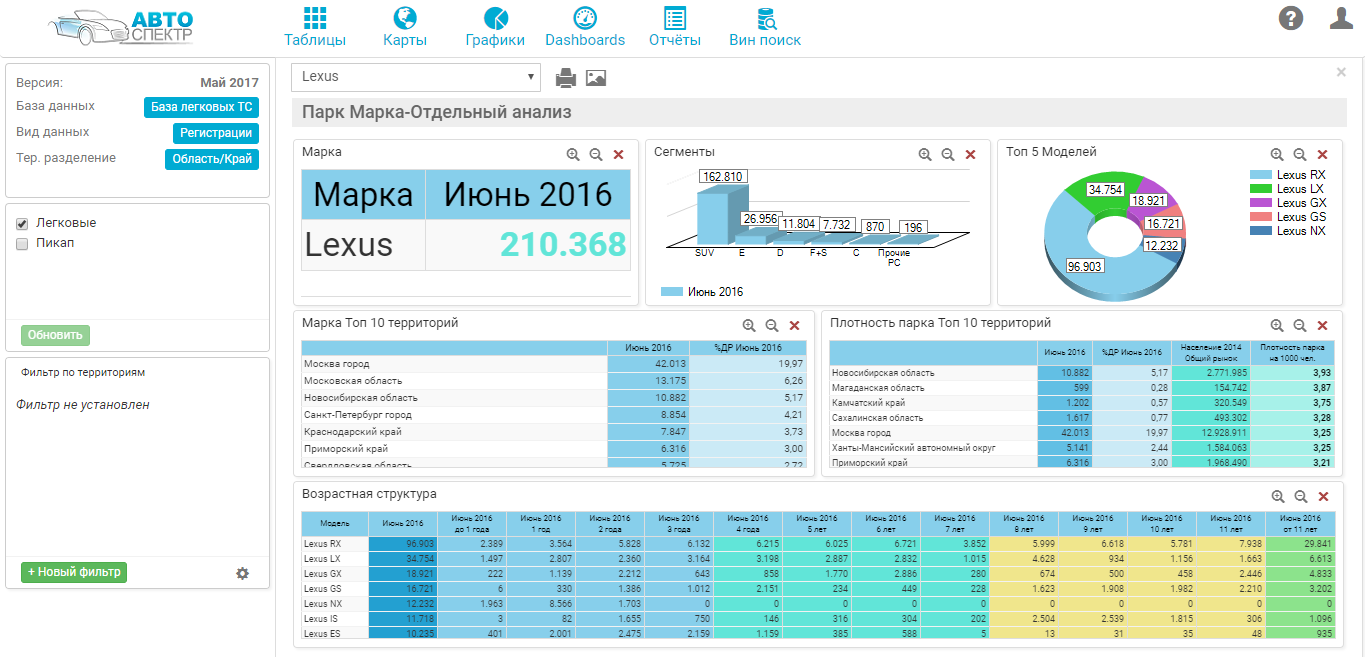Open the База легковых ТС selector

[201, 107]
